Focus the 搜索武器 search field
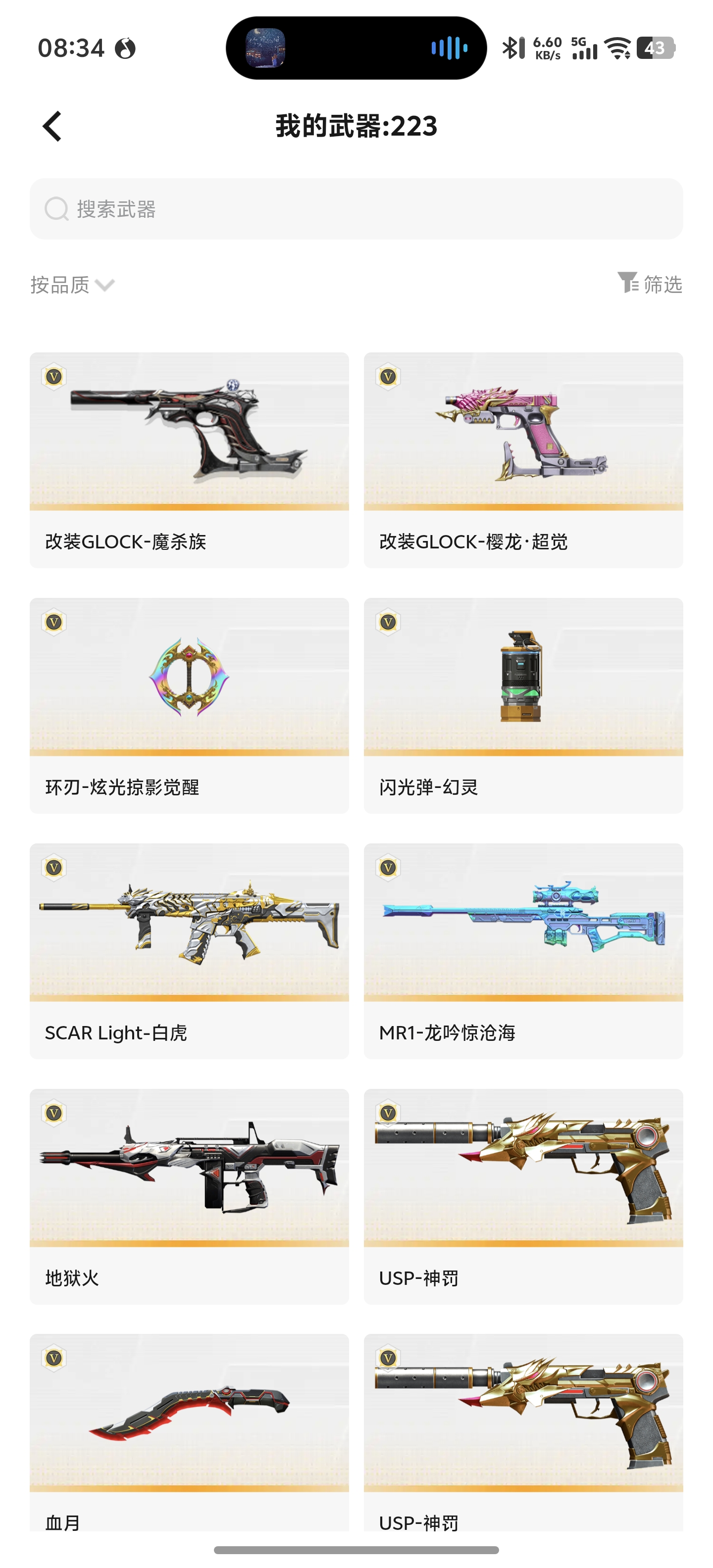Viewport: 713px width, 1568px height. [x=356, y=209]
